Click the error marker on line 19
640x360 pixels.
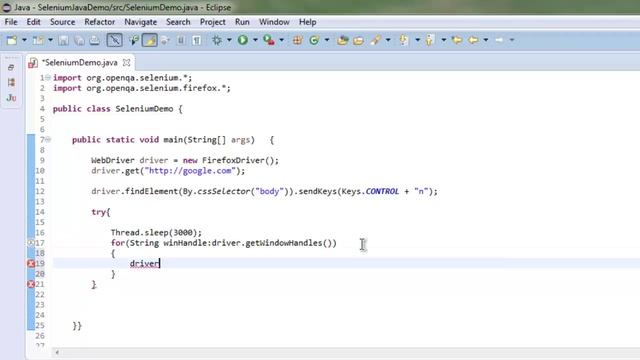pos(31,263)
